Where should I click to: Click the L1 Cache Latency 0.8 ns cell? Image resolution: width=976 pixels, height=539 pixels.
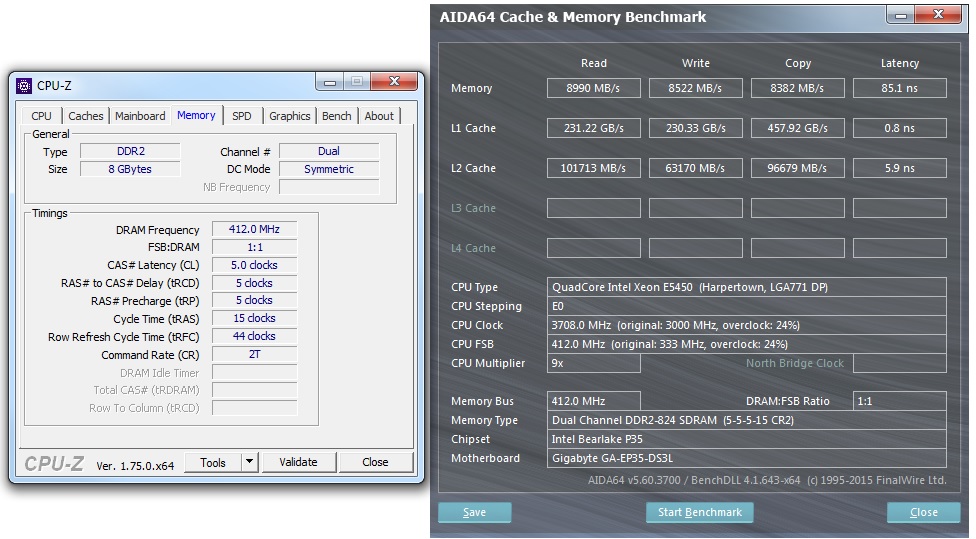pyautogui.click(x=900, y=128)
